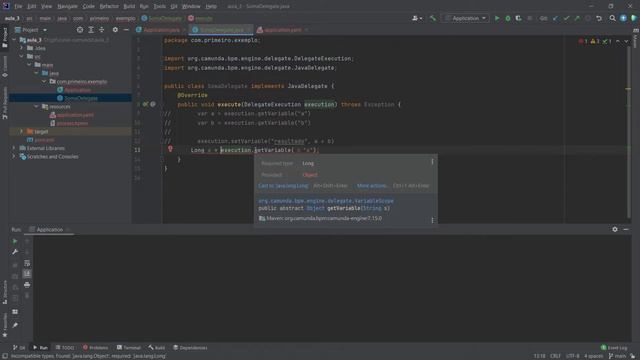This screenshot has height=360, width=640.
Task: Collapse the src folder
Action: [22, 56]
